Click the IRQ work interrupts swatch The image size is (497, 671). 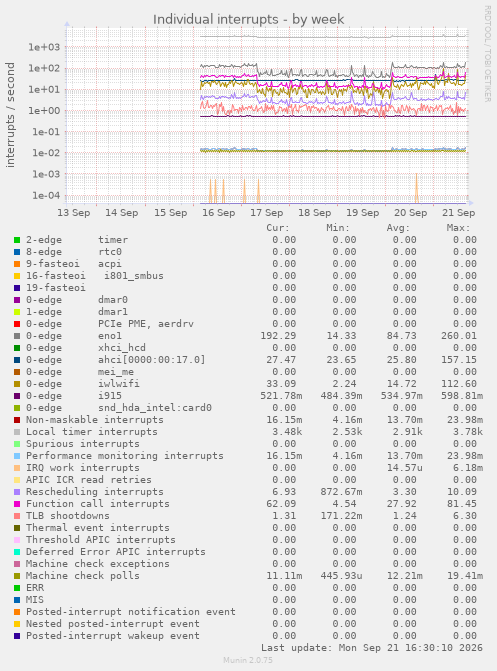[17, 468]
